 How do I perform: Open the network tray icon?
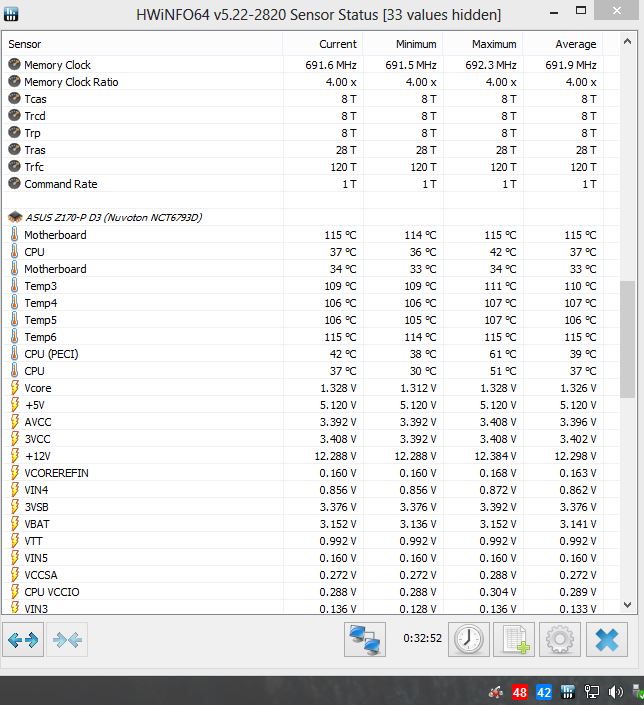pos(591,692)
